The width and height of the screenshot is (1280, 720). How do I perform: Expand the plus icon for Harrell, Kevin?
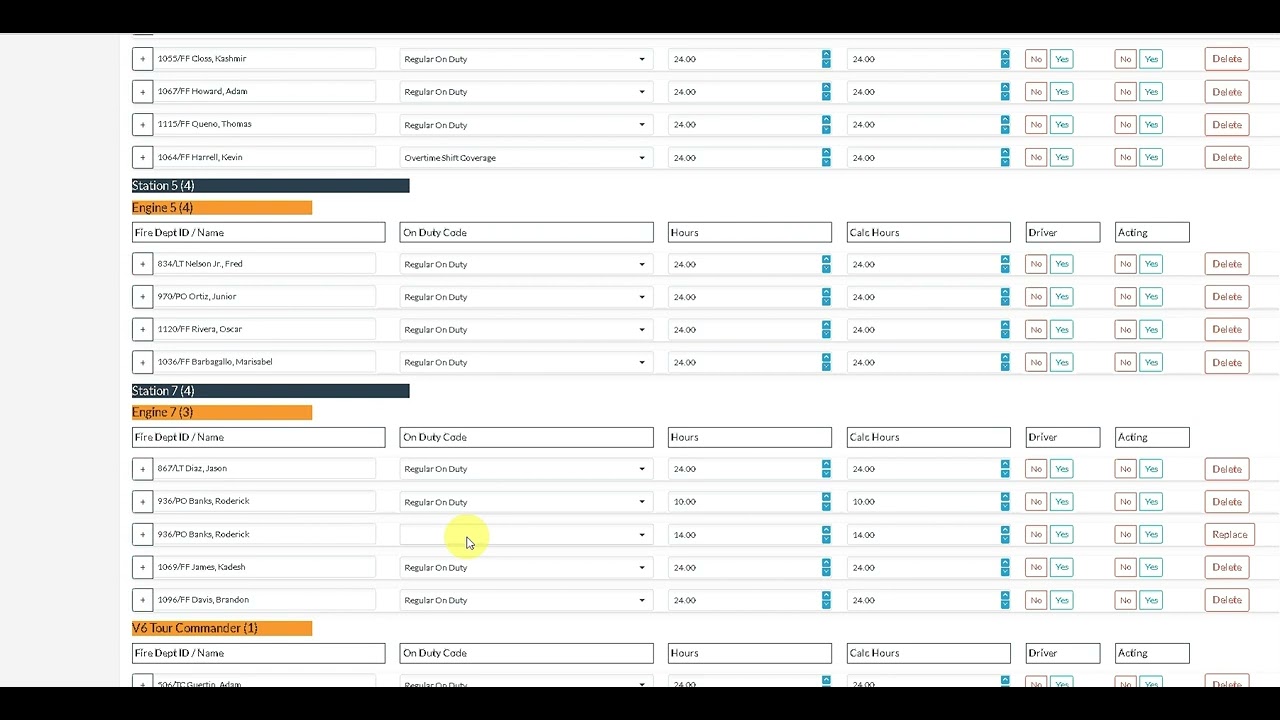[x=142, y=158]
